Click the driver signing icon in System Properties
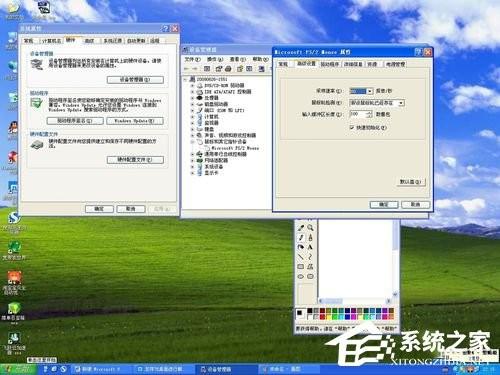 (x=36, y=104)
